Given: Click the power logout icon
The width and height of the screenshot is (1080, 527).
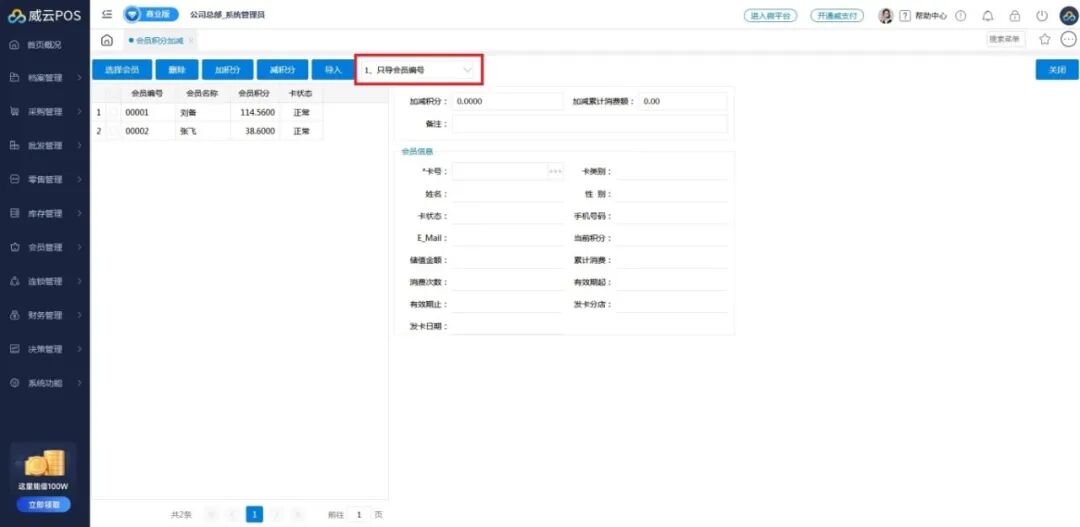Looking at the screenshot, I should pos(1042,16).
